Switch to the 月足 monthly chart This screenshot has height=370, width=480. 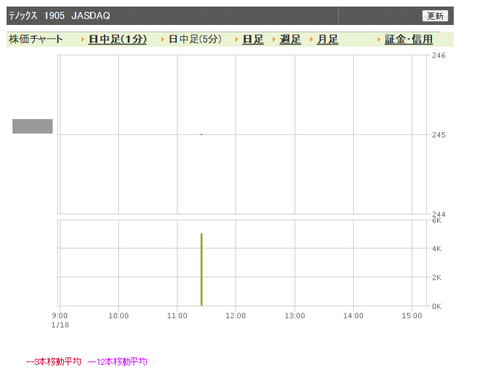tap(327, 39)
